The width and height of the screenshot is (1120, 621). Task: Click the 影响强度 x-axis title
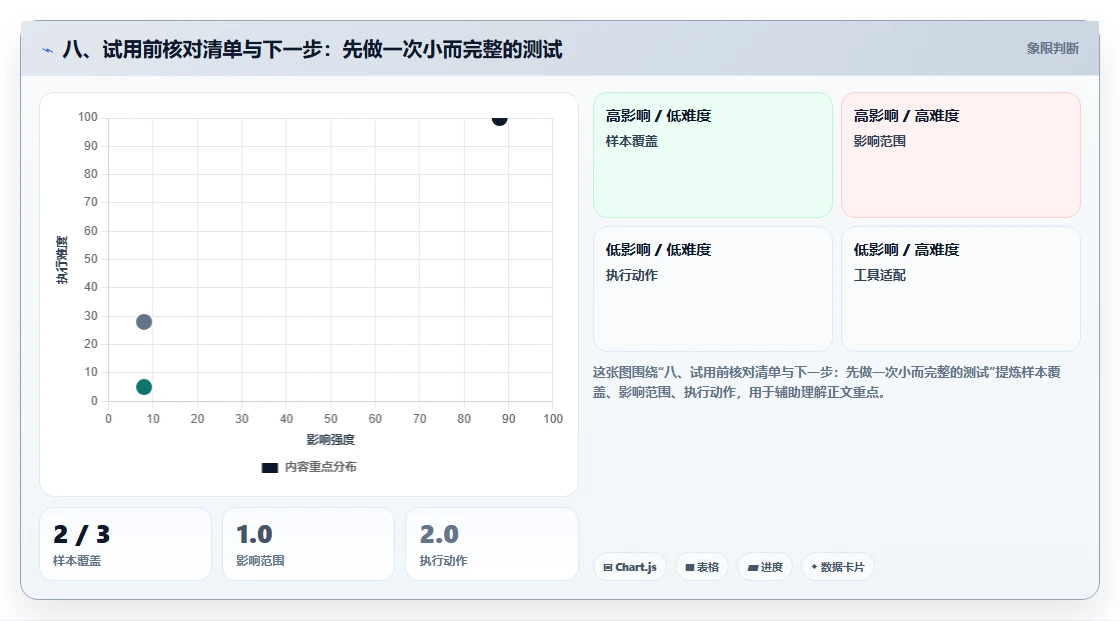coord(331,439)
